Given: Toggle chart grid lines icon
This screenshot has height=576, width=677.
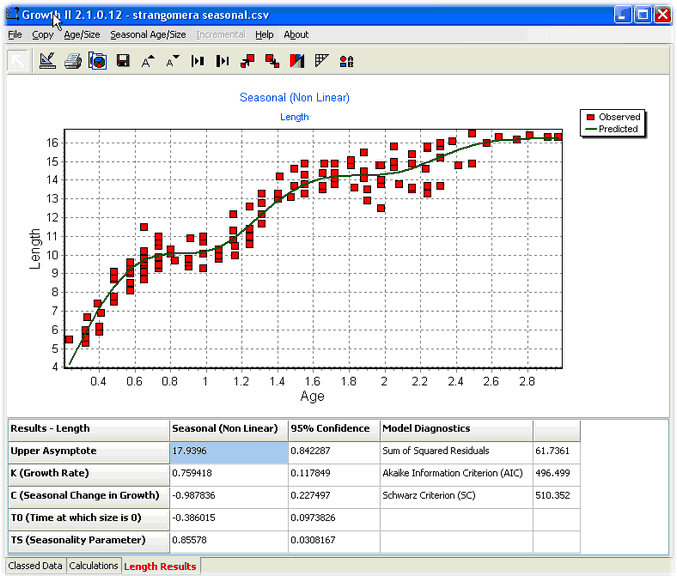Looking at the screenshot, I should pos(322,60).
